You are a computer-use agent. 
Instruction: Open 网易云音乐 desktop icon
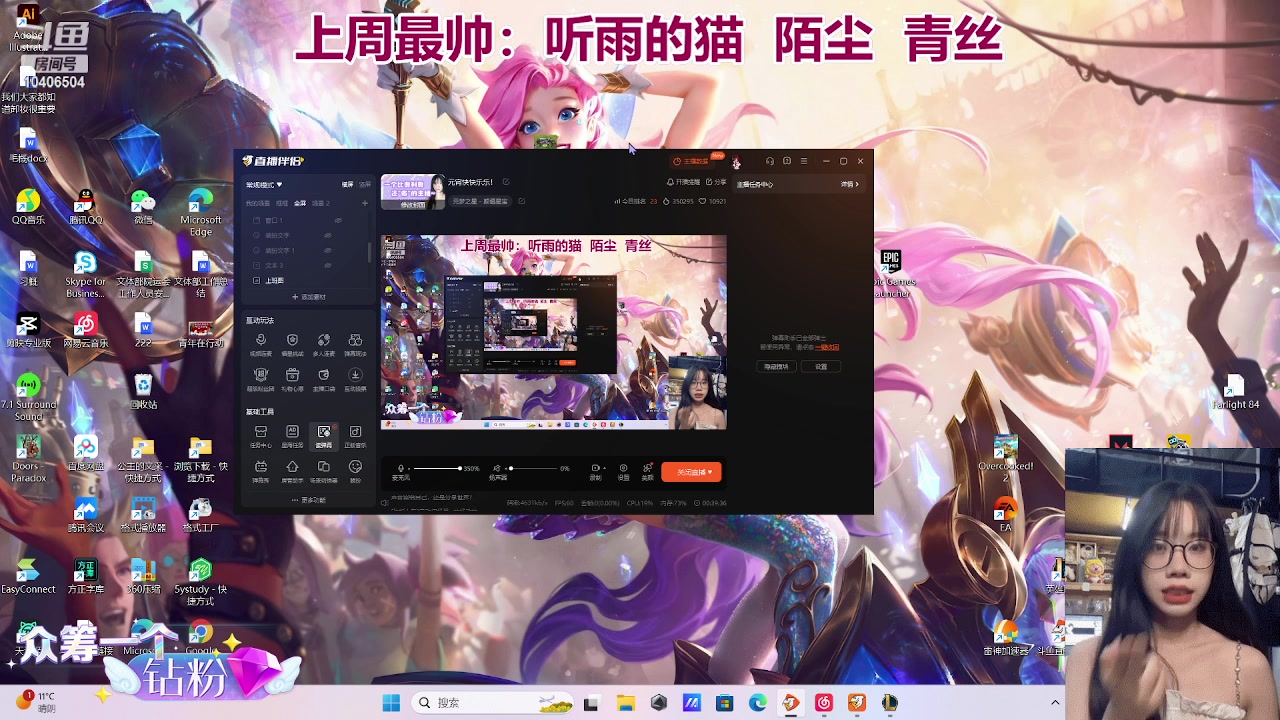pos(86,330)
